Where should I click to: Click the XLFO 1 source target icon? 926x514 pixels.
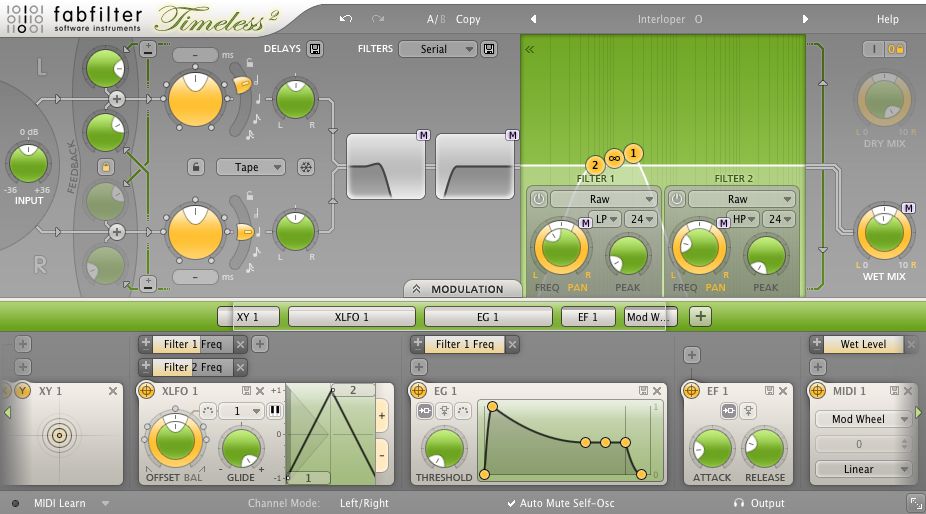click(146, 391)
